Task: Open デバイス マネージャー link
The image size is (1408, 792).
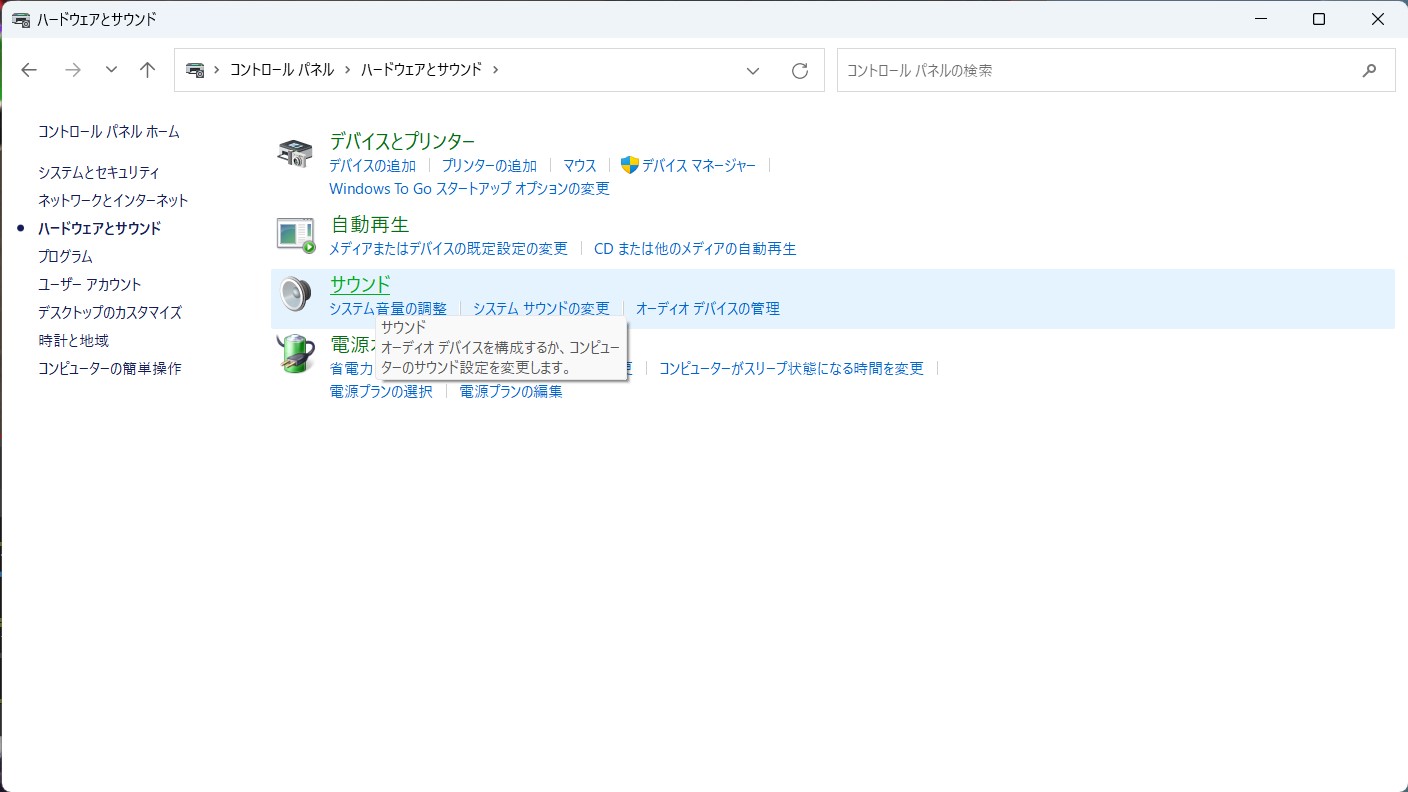Action: pyautogui.click(x=699, y=166)
